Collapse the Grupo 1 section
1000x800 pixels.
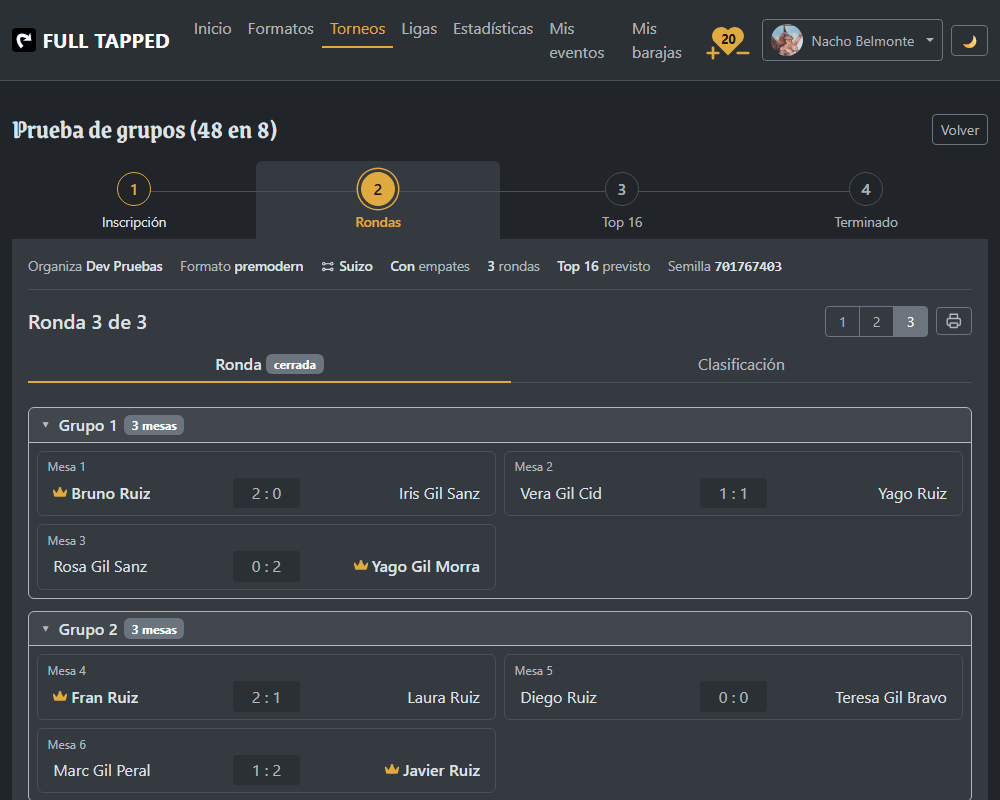pos(45,425)
